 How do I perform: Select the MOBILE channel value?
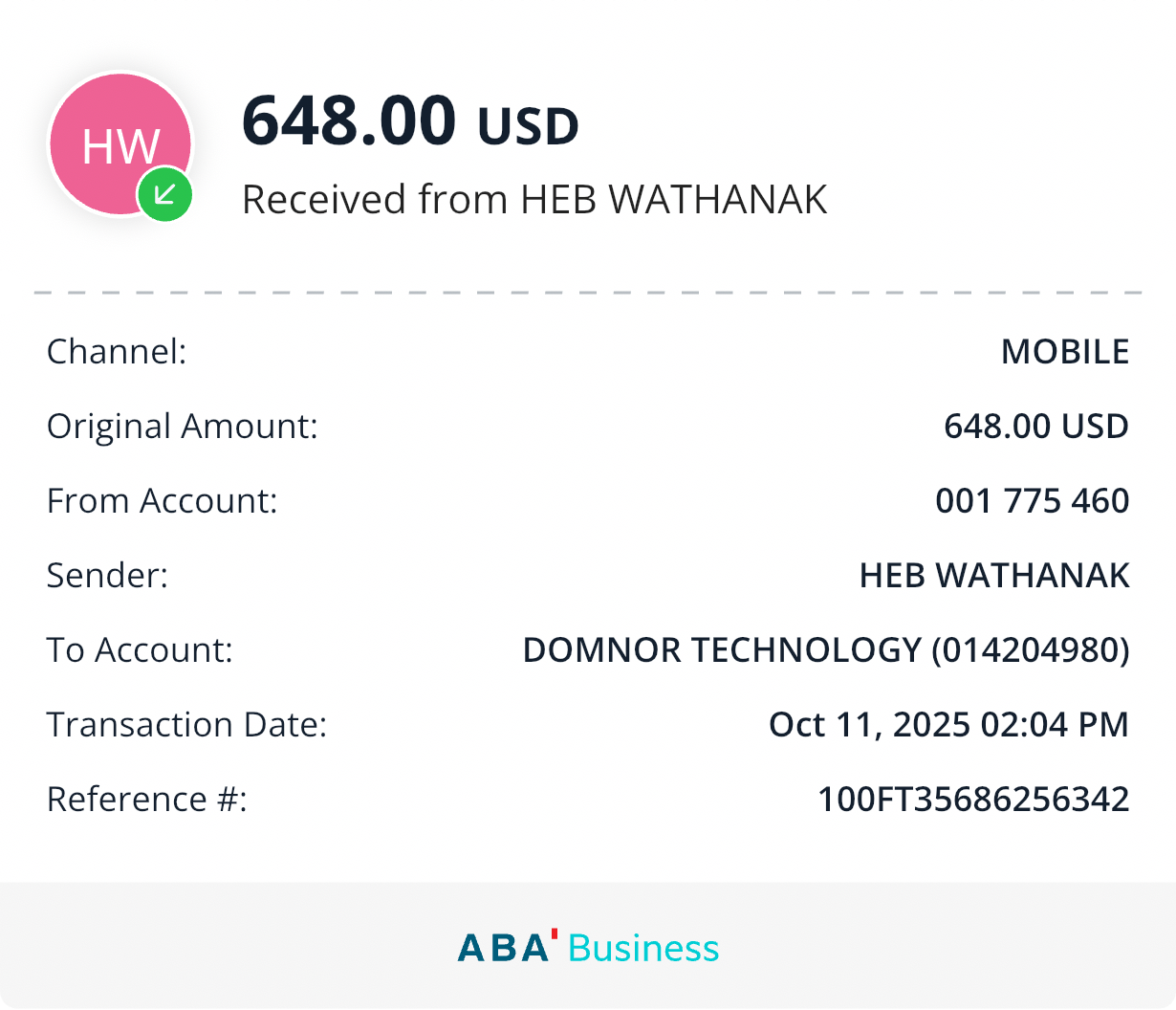tap(1064, 352)
